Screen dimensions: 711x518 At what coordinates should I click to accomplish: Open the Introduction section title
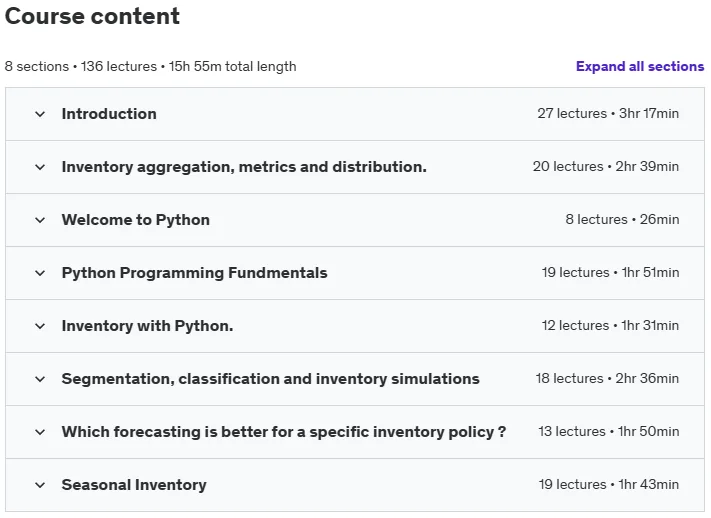point(109,114)
